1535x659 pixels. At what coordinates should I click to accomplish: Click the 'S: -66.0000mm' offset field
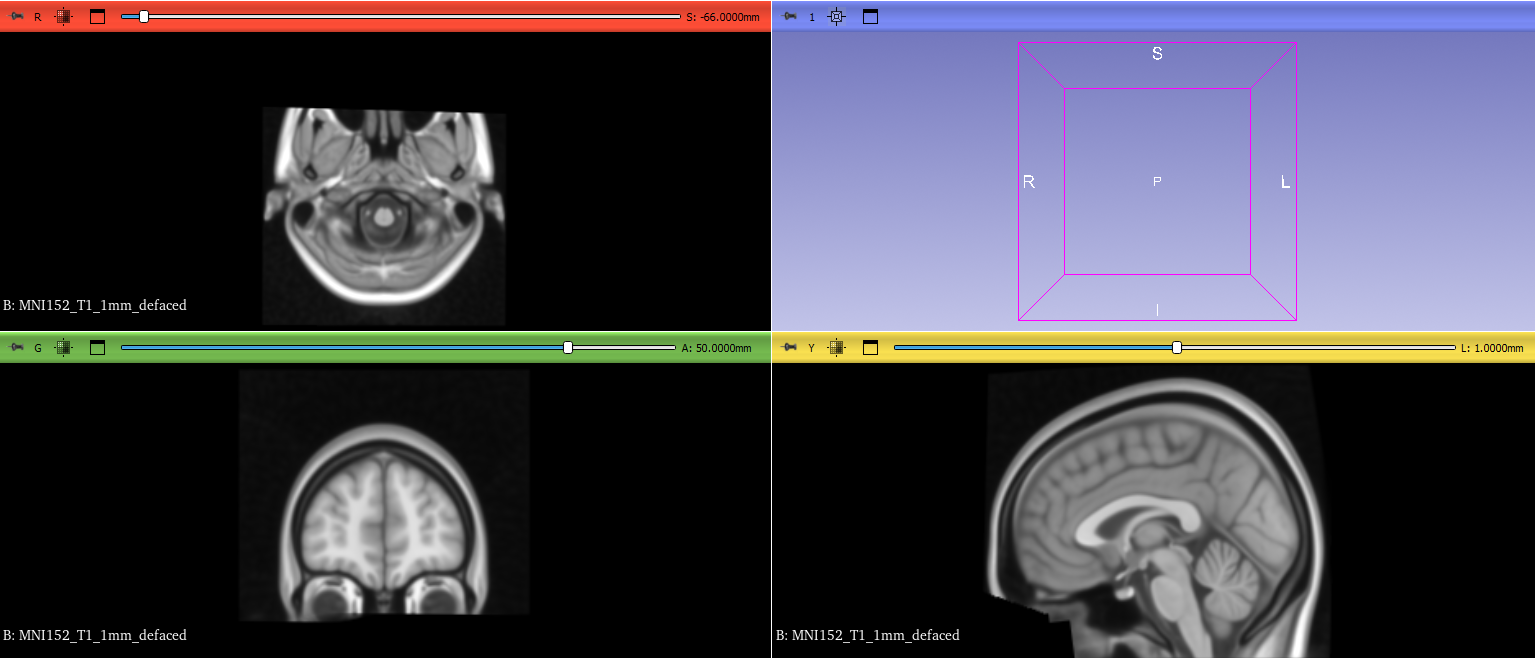point(723,17)
